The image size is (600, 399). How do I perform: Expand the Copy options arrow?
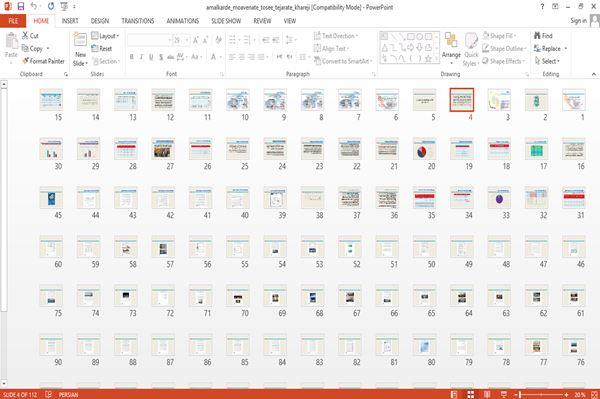[x=48, y=49]
